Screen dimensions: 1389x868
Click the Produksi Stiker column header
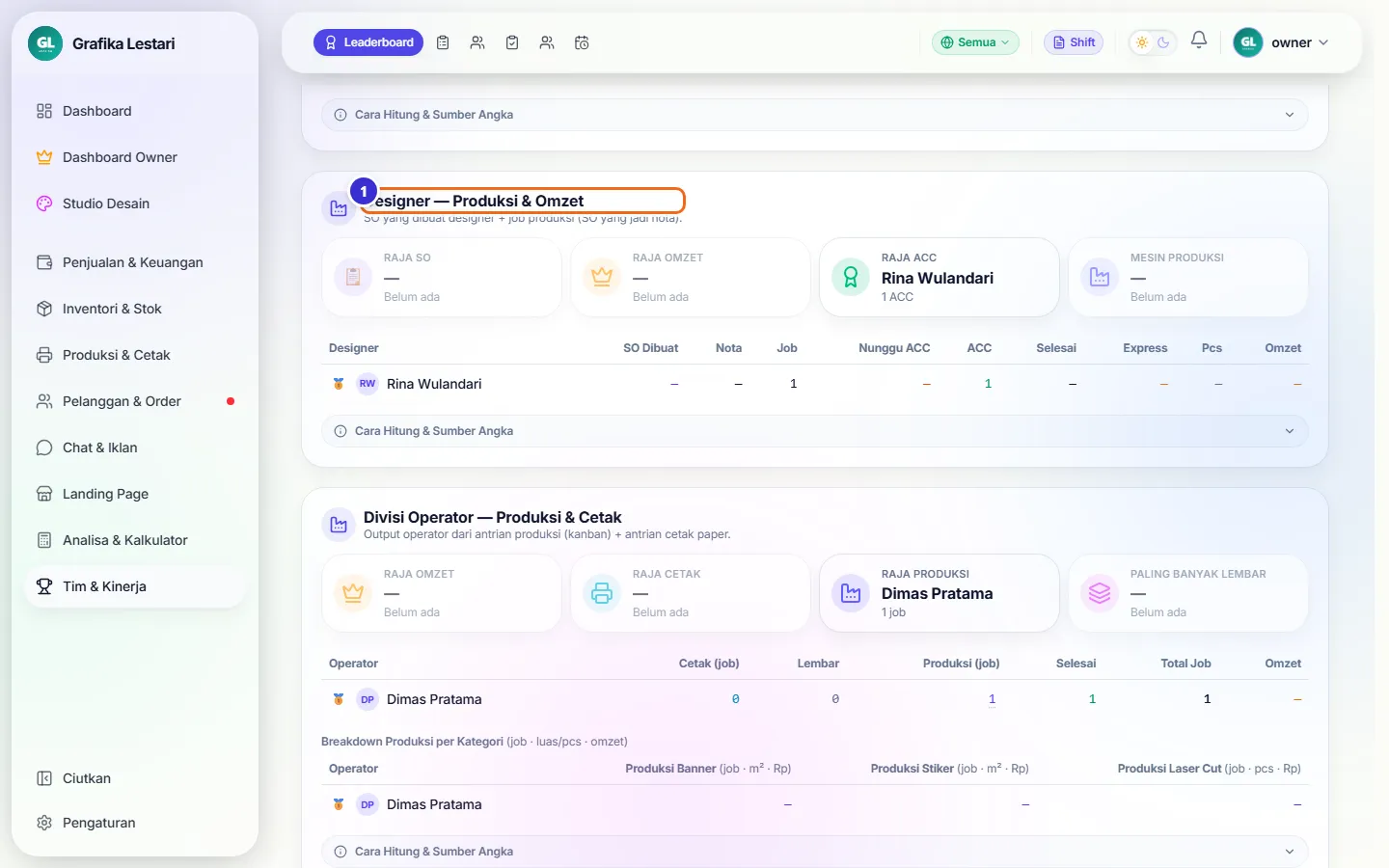click(949, 769)
